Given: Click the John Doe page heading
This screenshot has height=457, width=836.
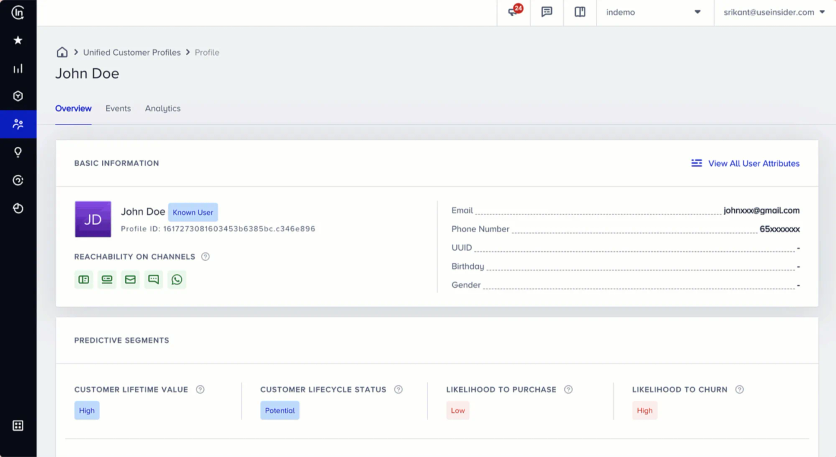Looking at the screenshot, I should (87, 74).
